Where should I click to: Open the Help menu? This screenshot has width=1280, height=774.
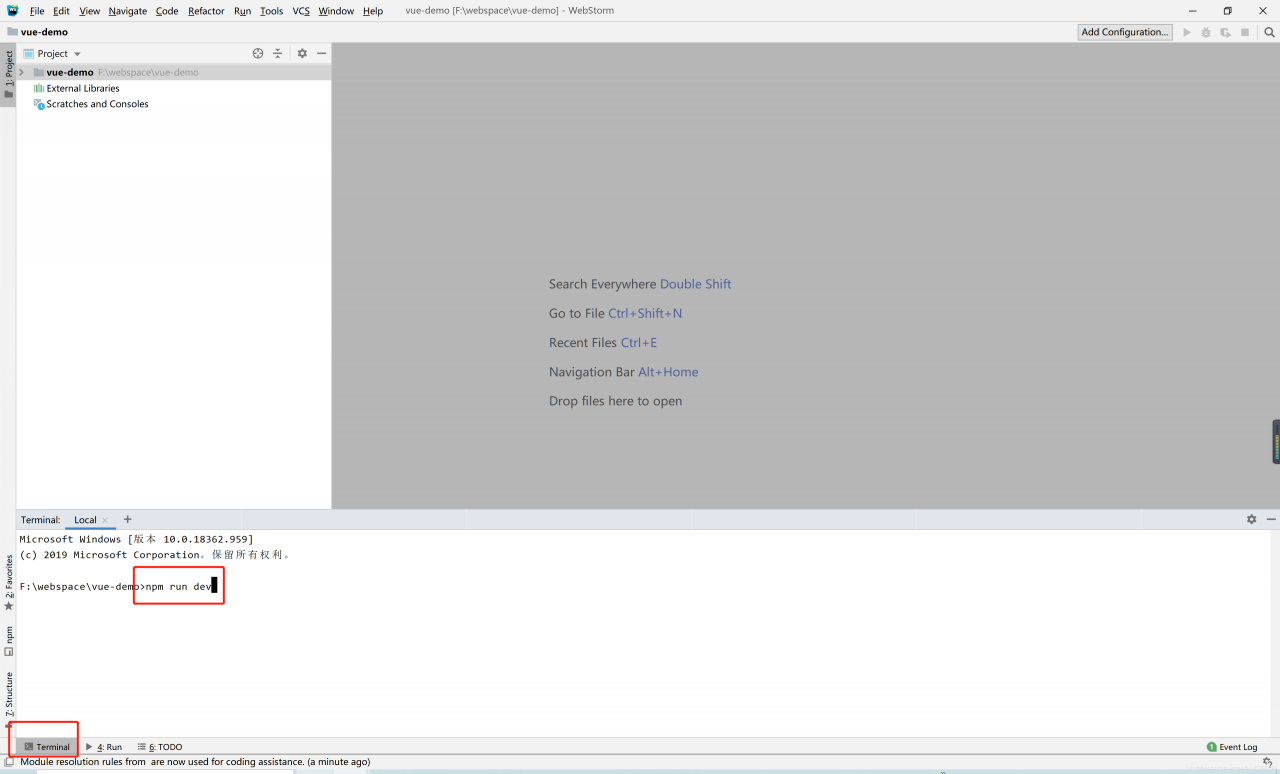pos(373,11)
